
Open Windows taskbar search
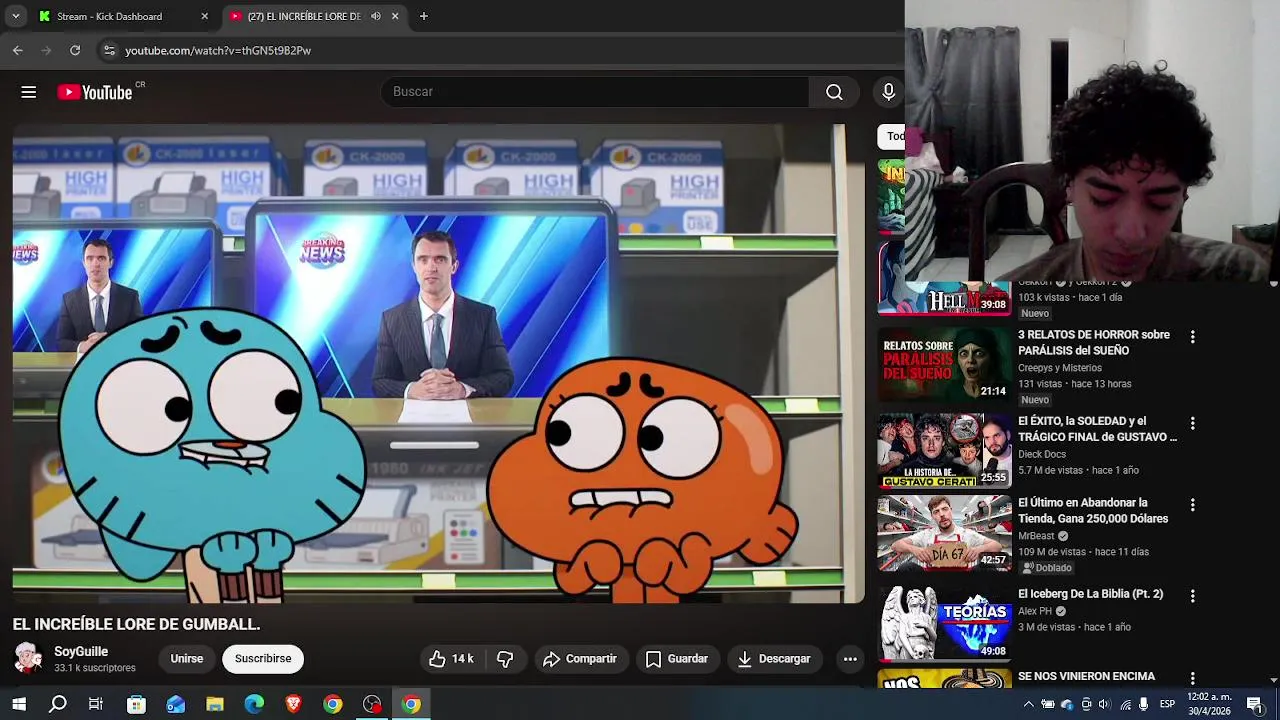click(x=58, y=704)
